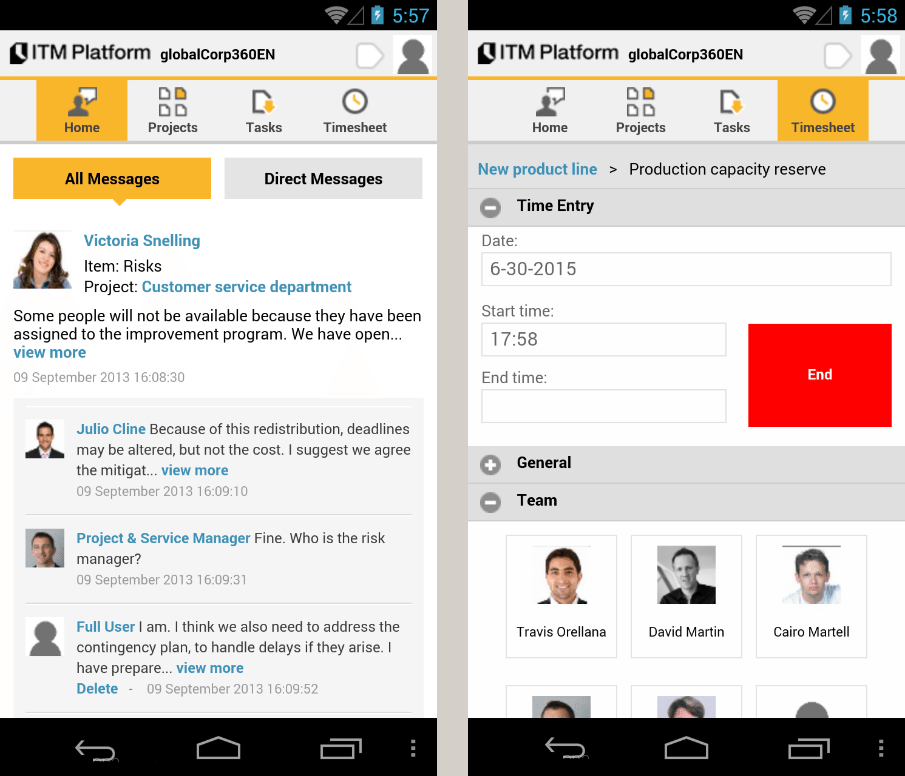Collapse the Team section
Viewport: 905px width, 776px height.
tap(491, 502)
